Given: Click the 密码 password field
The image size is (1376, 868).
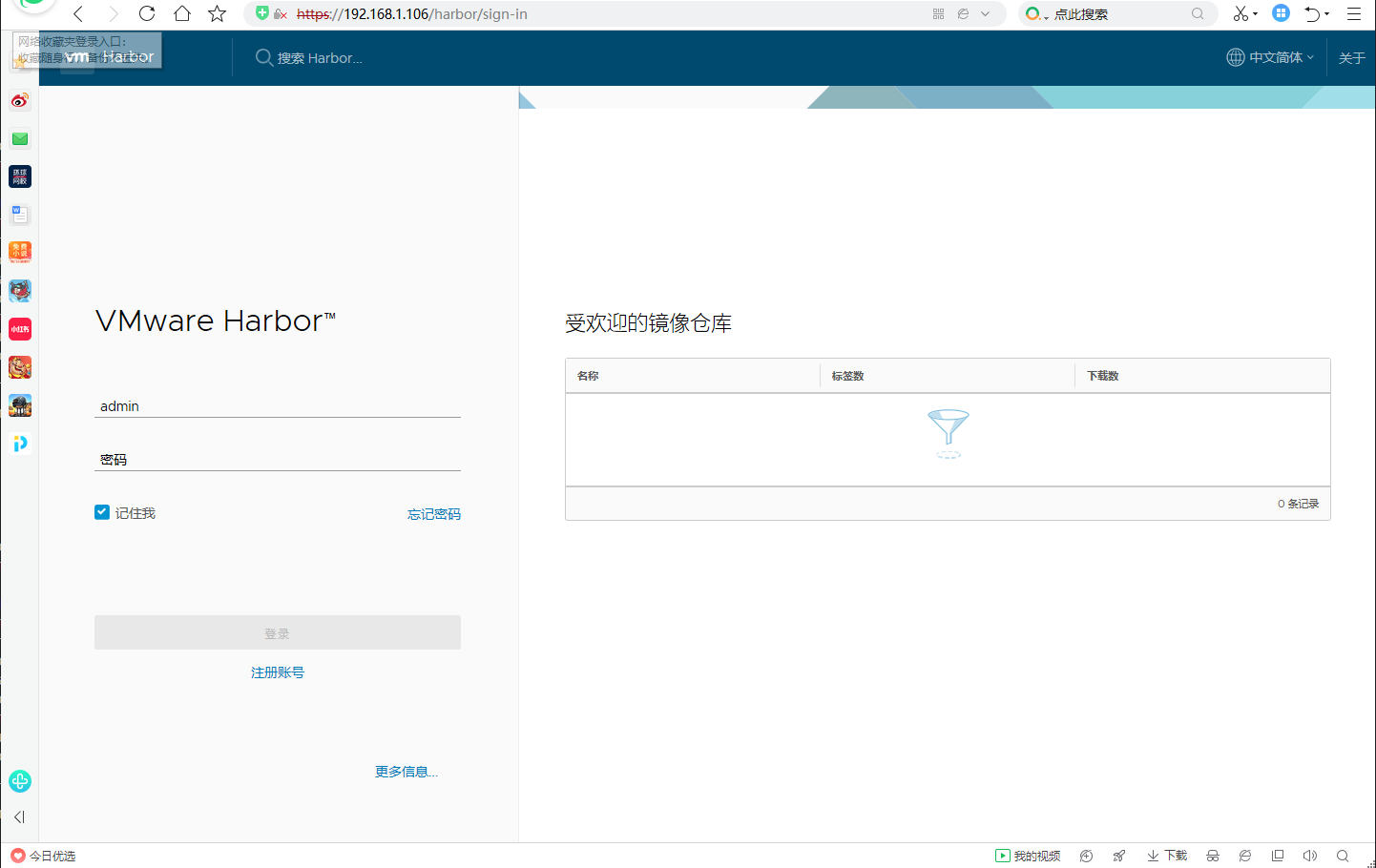Looking at the screenshot, I should [278, 460].
